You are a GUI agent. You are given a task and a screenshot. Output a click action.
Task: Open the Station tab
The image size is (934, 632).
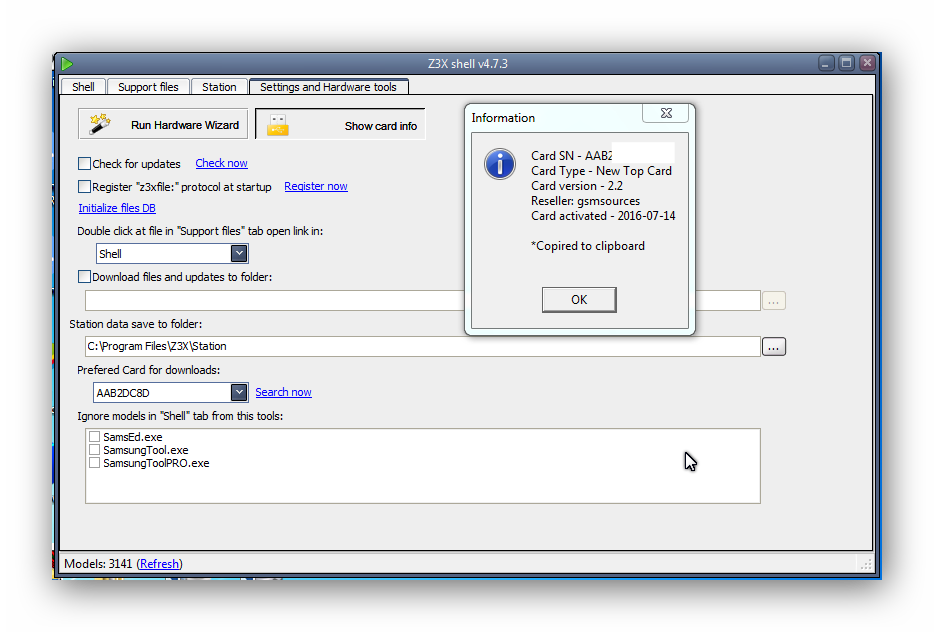pyautogui.click(x=219, y=87)
